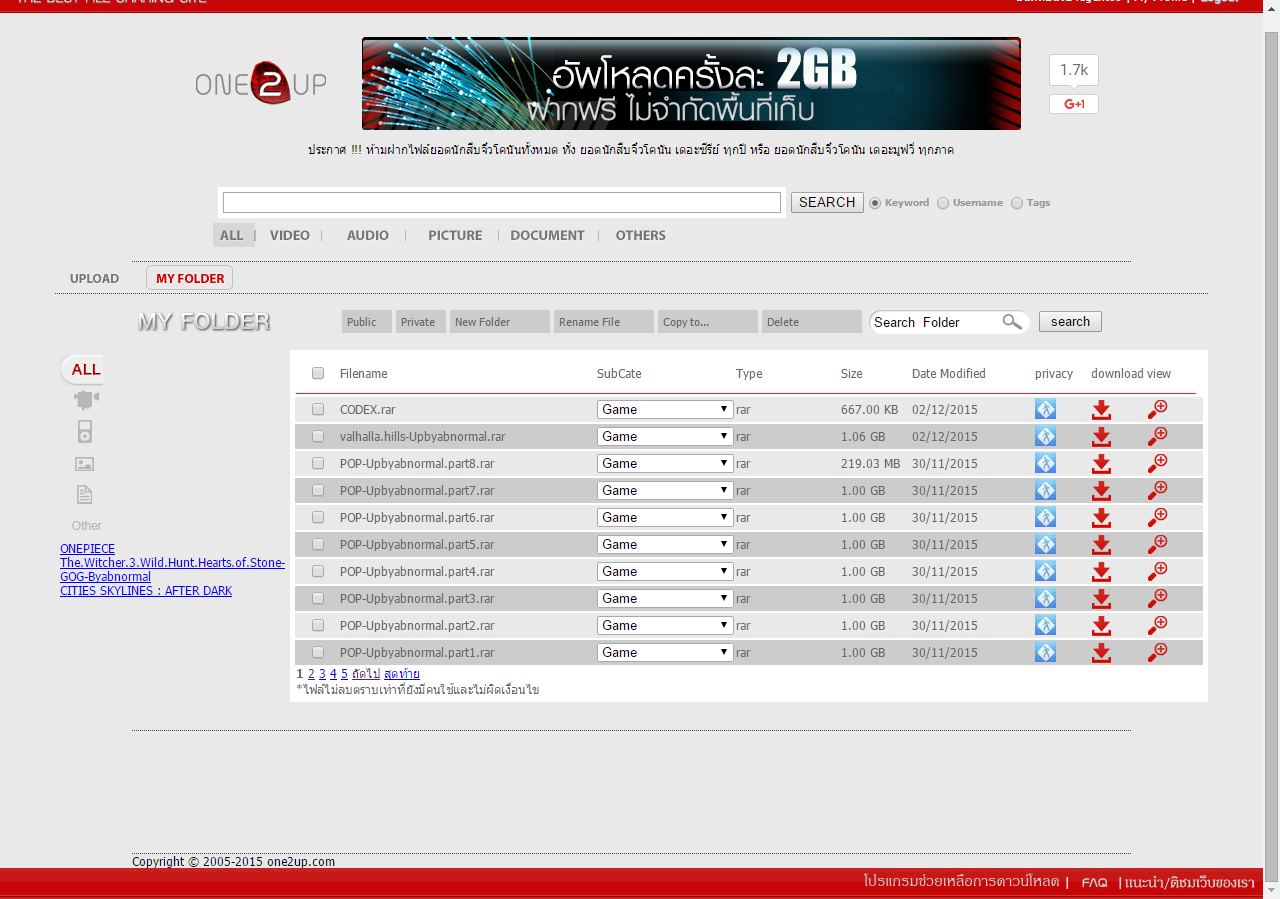The height and width of the screenshot is (899, 1280).
Task: Open SubCate dropdown for valhalla.hills-Upbyabnormal.rar
Action: click(x=665, y=436)
